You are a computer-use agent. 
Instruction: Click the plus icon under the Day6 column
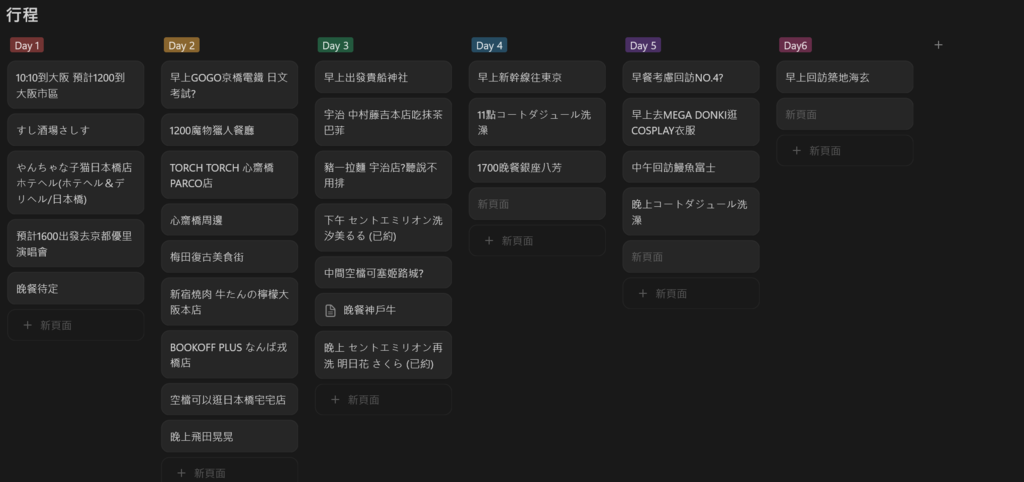click(796, 151)
